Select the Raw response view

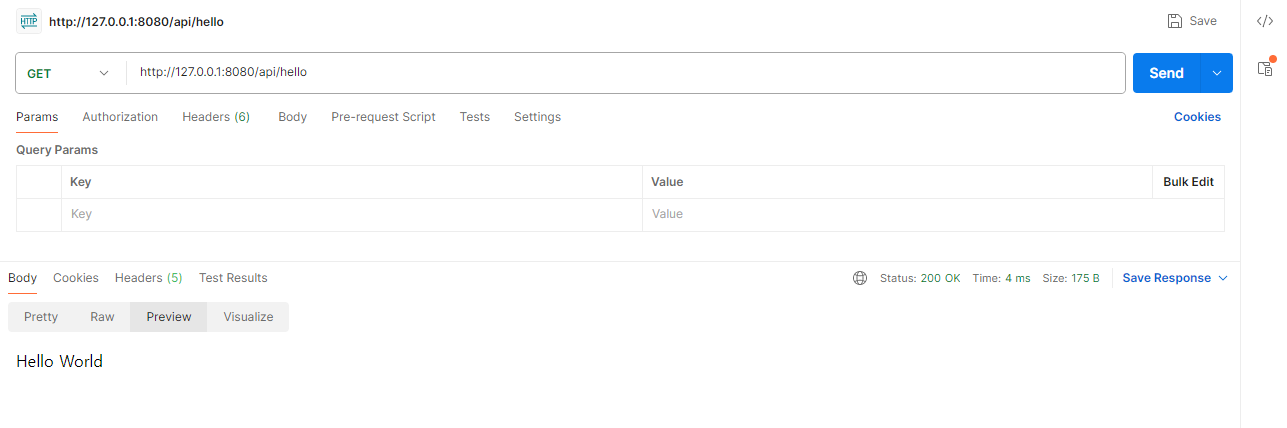pos(102,317)
